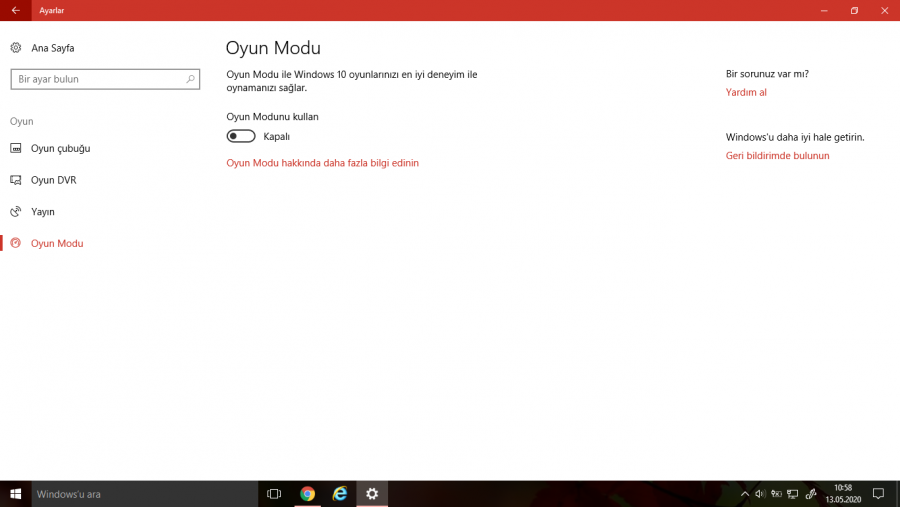The width and height of the screenshot is (900, 507).
Task: Launch Google Chrome from taskbar
Action: point(308,494)
